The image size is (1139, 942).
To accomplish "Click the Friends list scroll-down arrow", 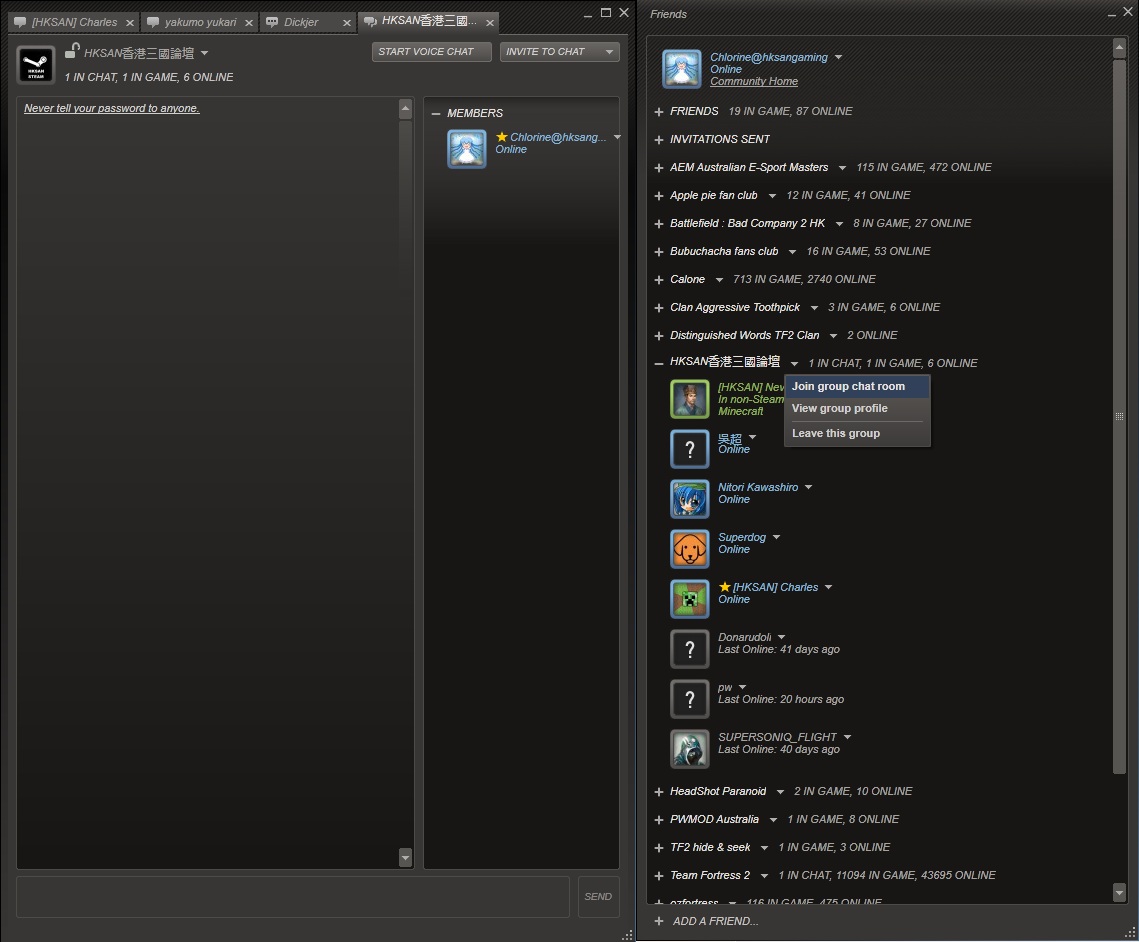I will (1119, 892).
